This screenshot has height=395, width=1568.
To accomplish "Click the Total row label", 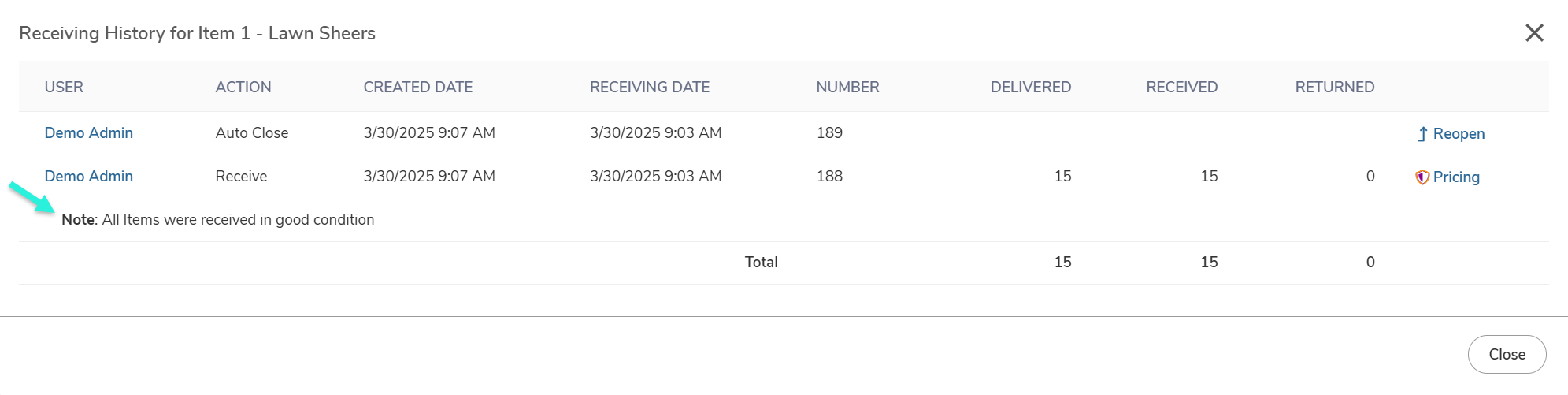I will (761, 262).
